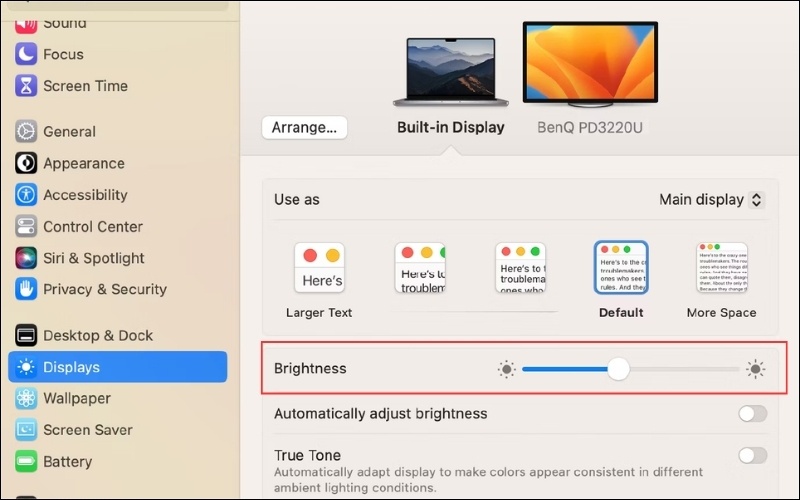Open Screen Time settings
800x500 pixels.
117,86
